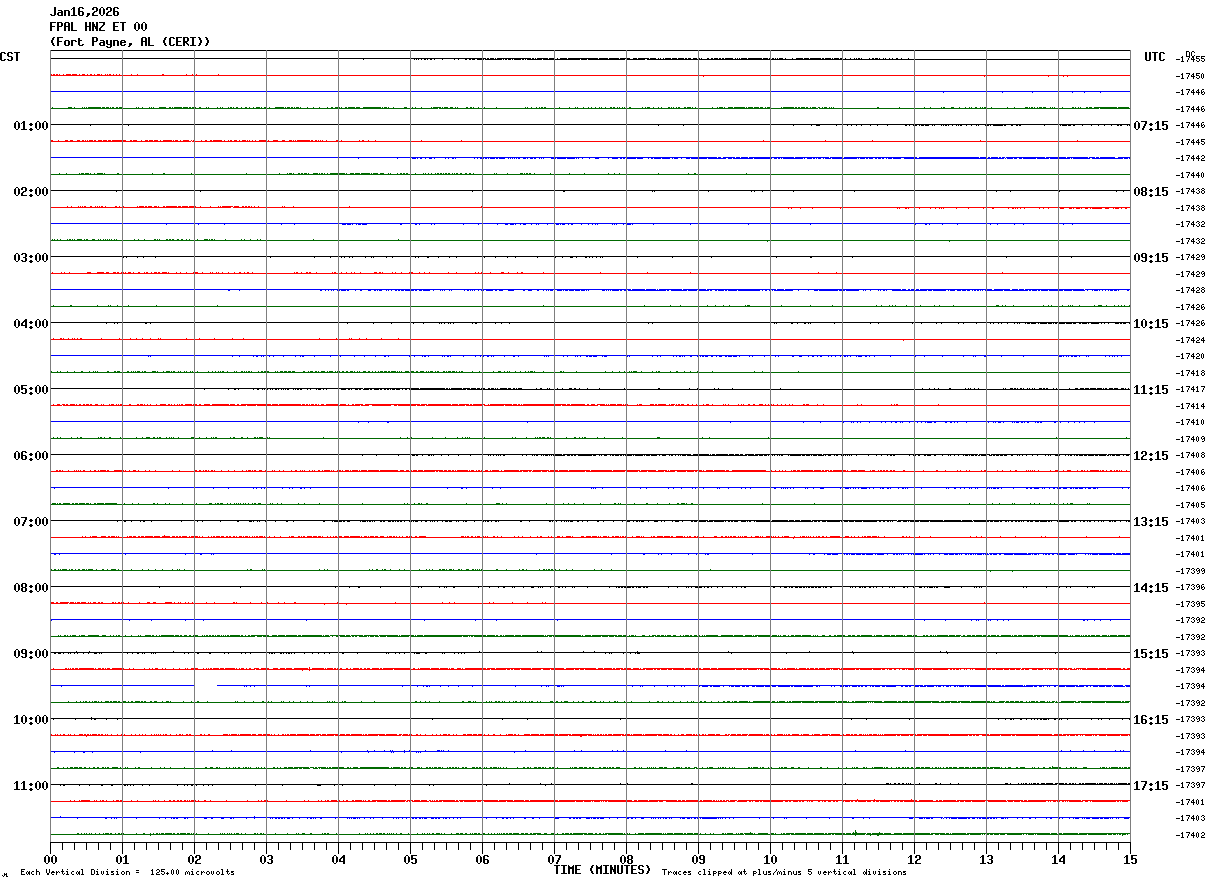The width and height of the screenshot is (1210, 886).
Task: Click the x-axis minute tick label 07
Action: [x=554, y=859]
